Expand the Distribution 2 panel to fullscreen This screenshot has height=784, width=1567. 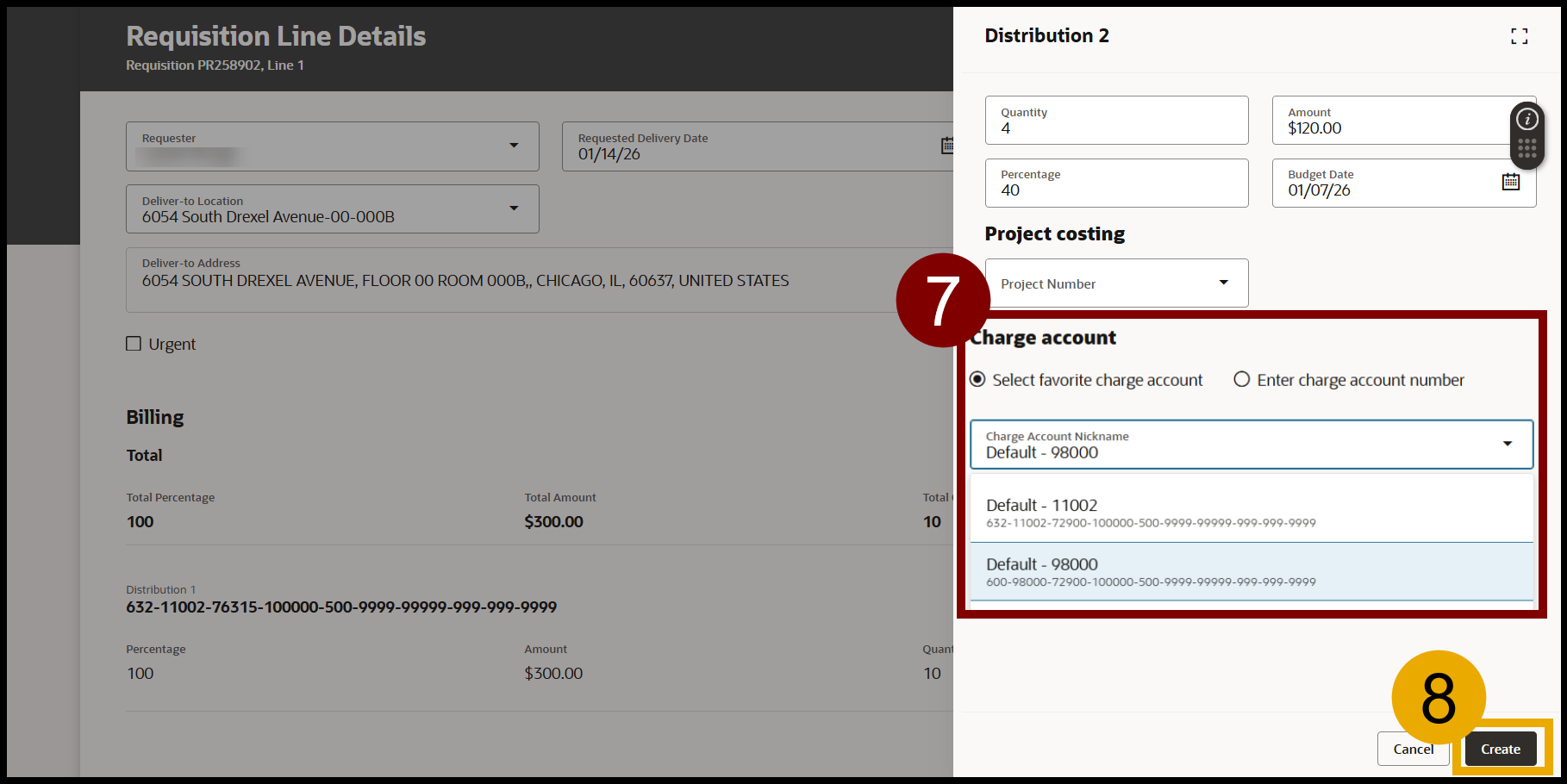tap(1519, 36)
